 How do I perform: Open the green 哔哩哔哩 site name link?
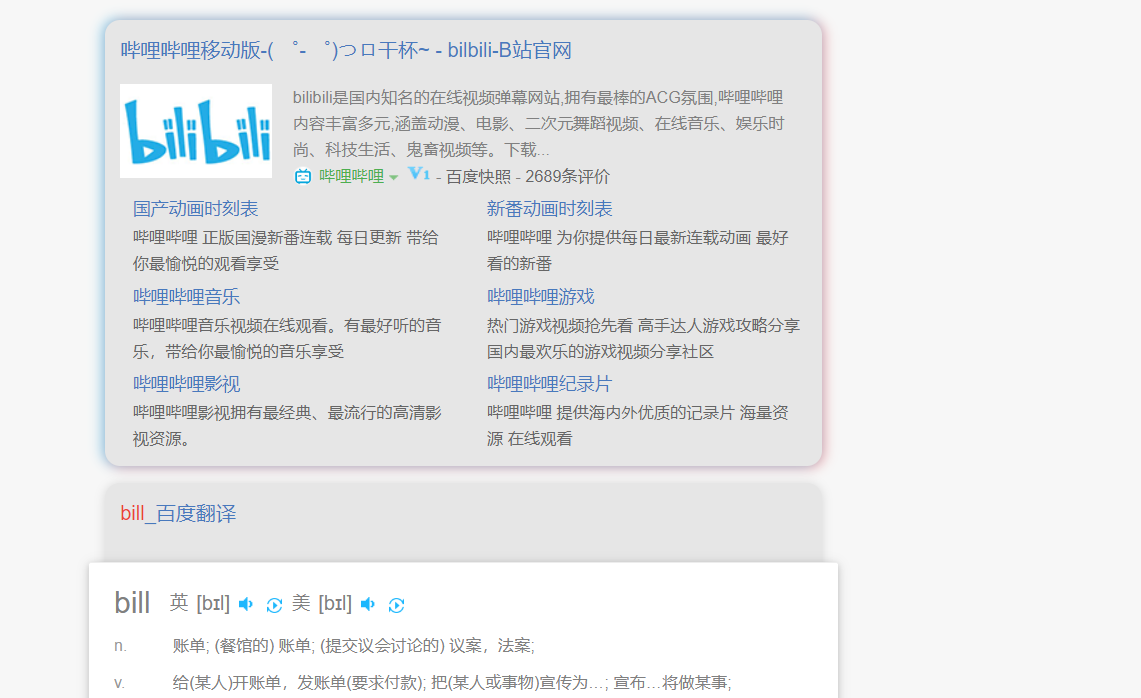351,176
